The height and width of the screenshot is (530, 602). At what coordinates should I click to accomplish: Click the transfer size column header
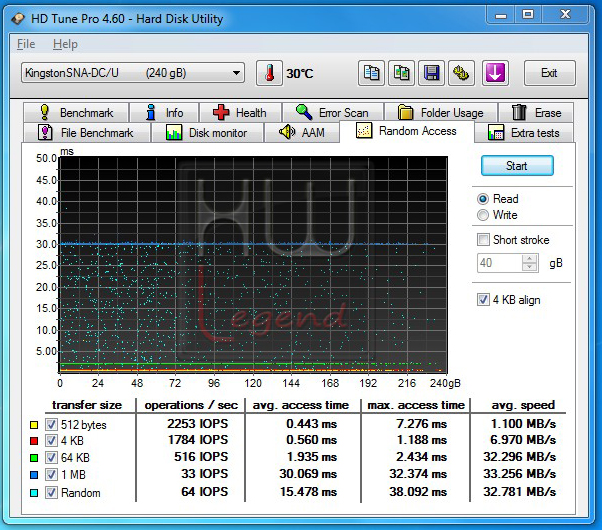[87, 405]
